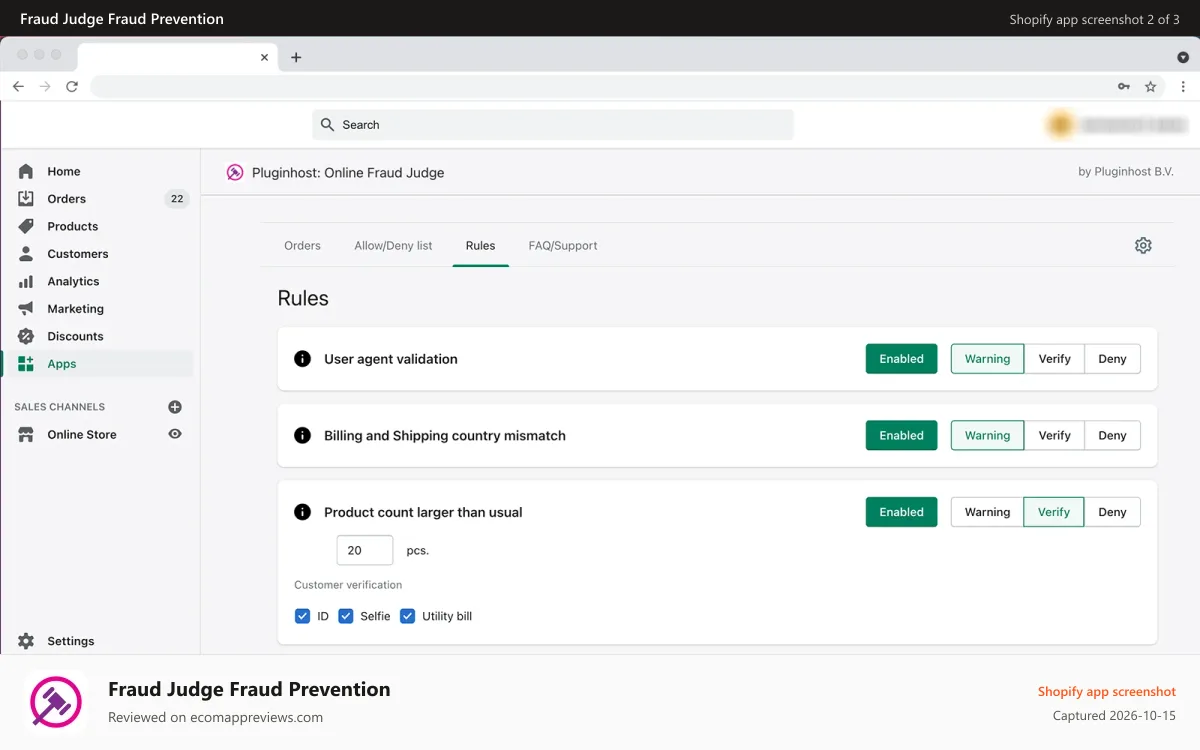Click the Pluginhost gavel logo icon
The image size is (1200, 750).
coord(235,172)
